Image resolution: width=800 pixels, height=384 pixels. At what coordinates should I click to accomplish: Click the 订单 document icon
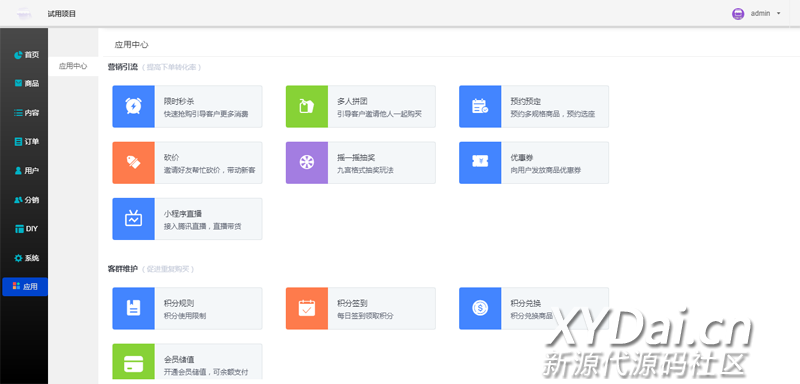(18, 141)
